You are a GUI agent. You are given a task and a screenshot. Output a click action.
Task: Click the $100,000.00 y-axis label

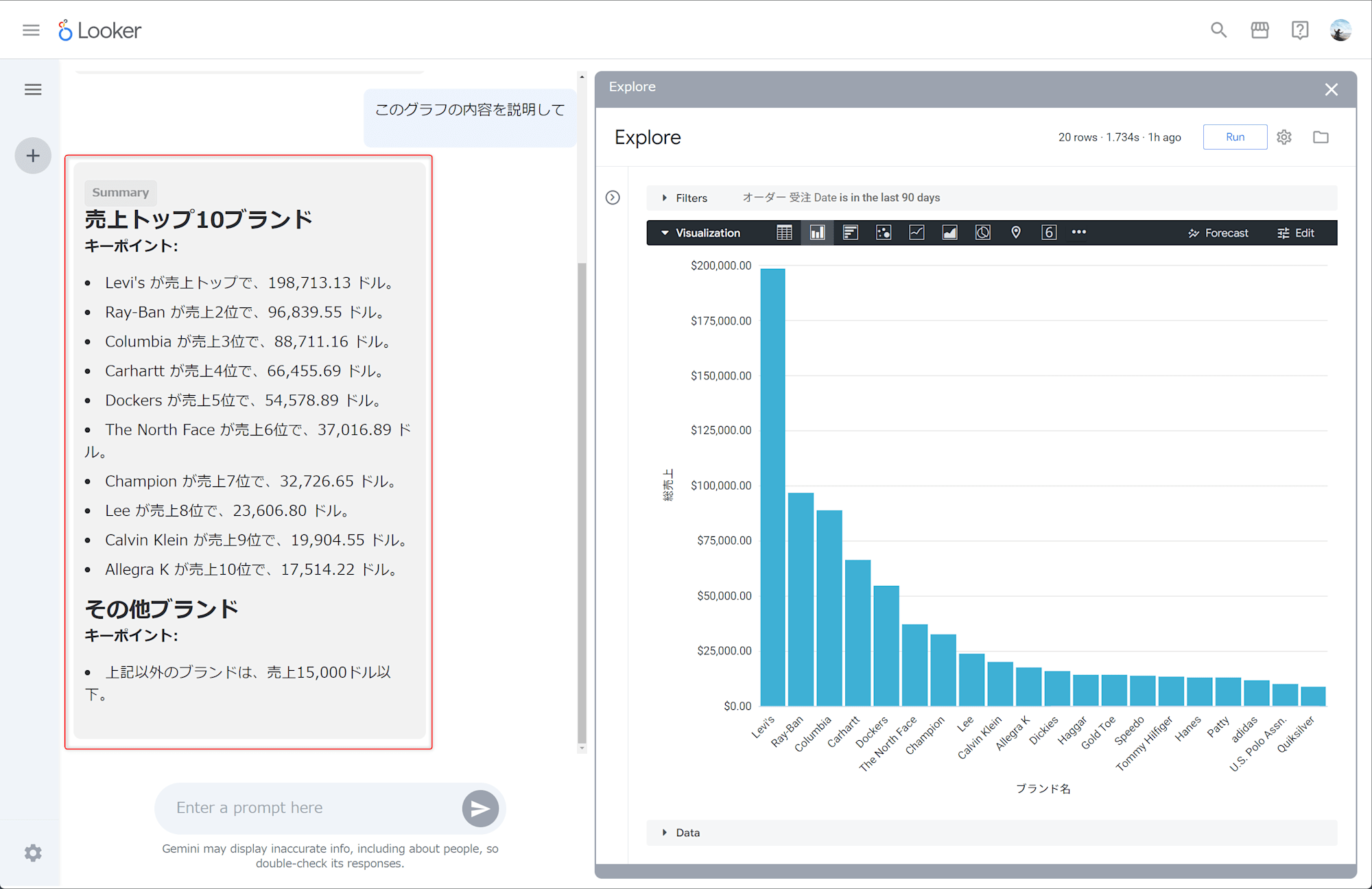pyautogui.click(x=721, y=486)
